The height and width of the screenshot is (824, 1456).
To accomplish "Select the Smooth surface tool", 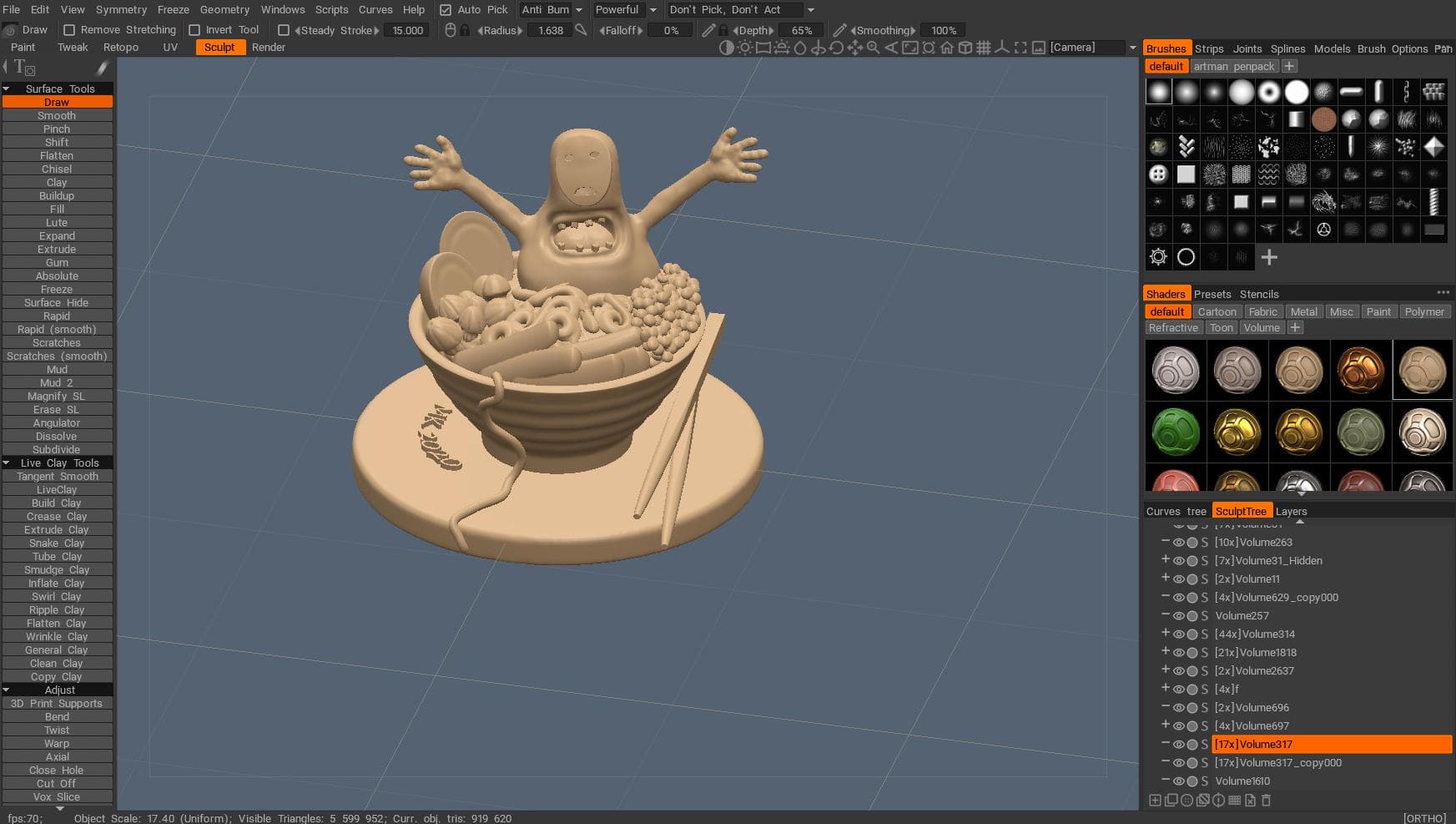I will tap(57, 115).
